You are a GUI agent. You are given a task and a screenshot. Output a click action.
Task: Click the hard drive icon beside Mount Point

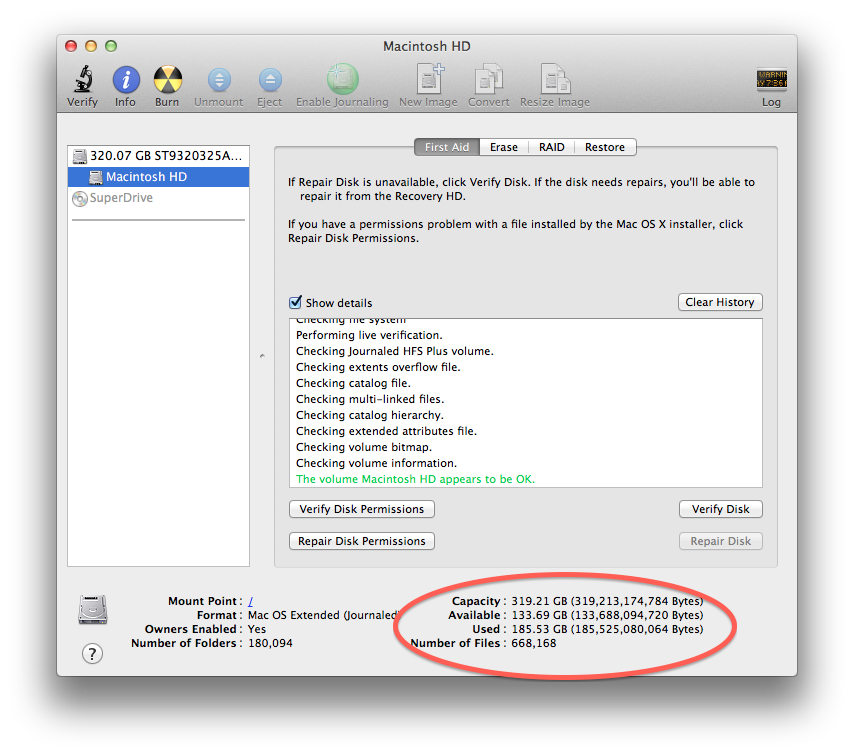click(x=93, y=610)
